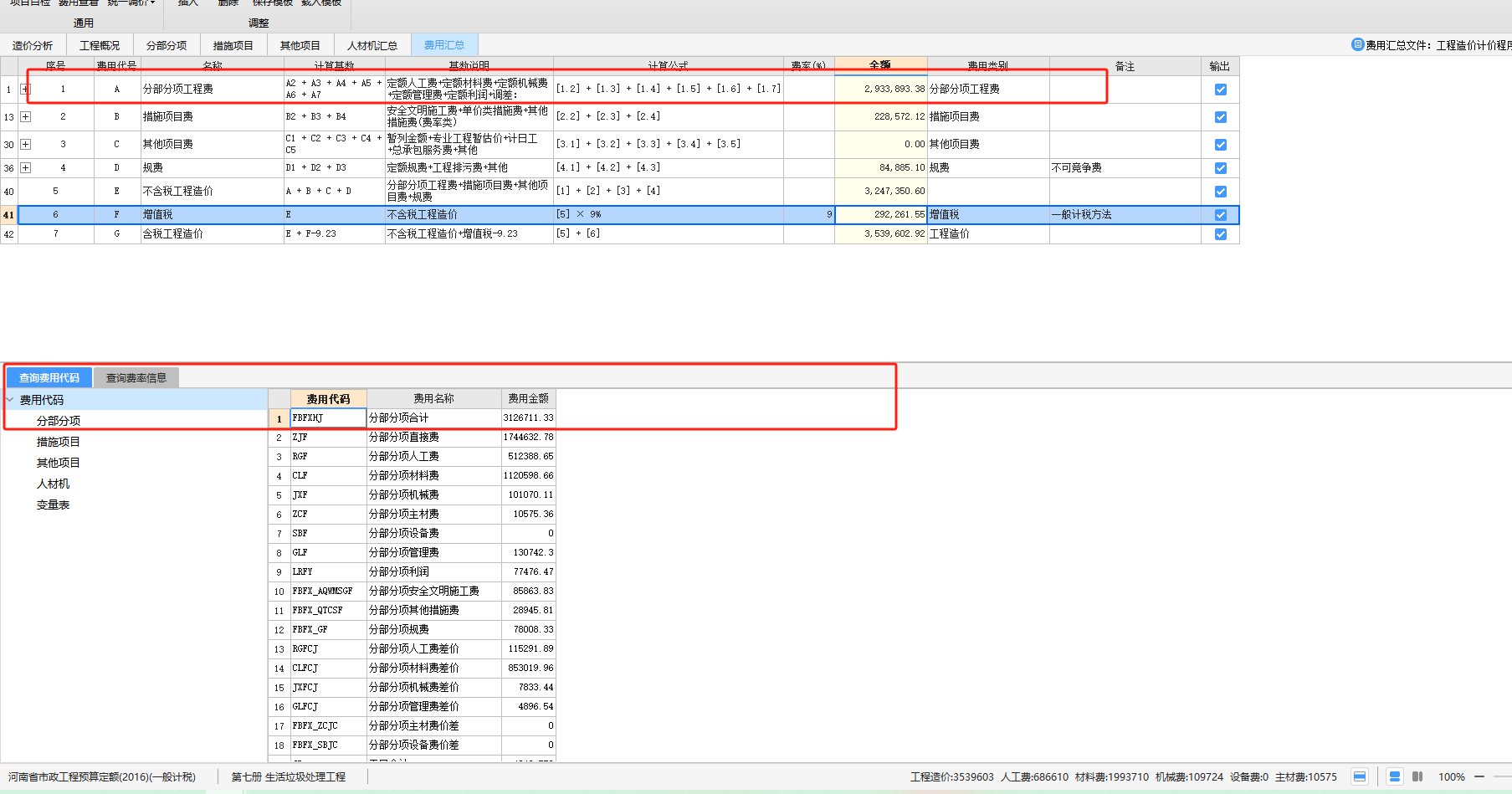Click the 费用代码 column header in lower table
The width and height of the screenshot is (1512, 794).
pyautogui.click(x=328, y=399)
